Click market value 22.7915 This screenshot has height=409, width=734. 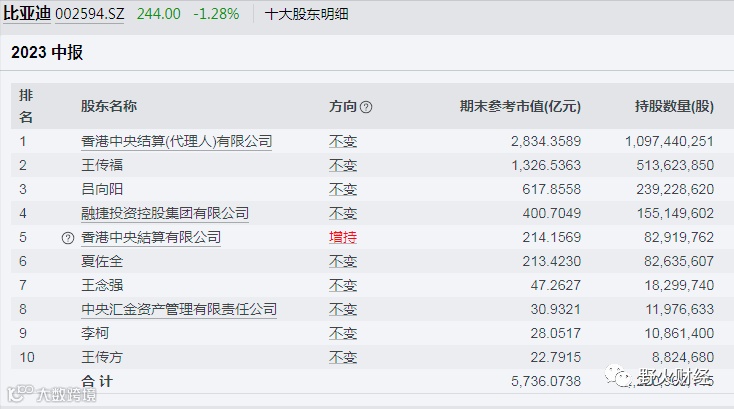pos(555,358)
